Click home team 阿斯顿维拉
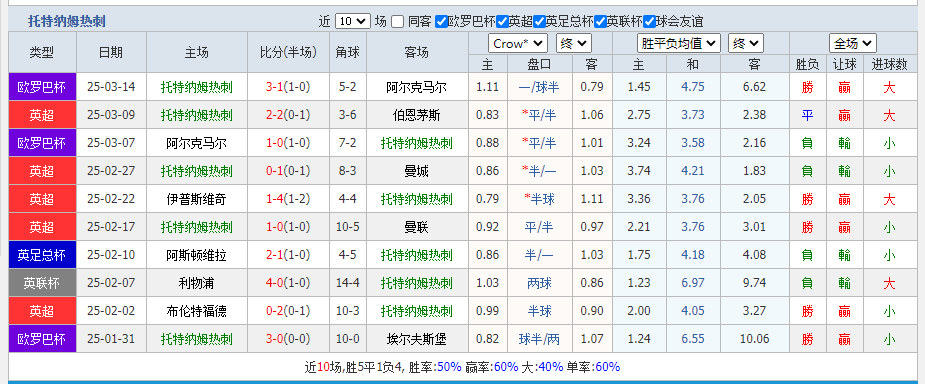The image size is (925, 384). tap(196, 255)
